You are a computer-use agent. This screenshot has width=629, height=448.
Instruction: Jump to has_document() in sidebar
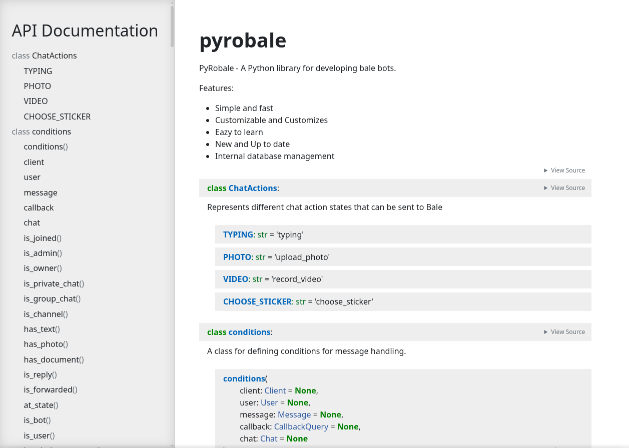coord(54,359)
